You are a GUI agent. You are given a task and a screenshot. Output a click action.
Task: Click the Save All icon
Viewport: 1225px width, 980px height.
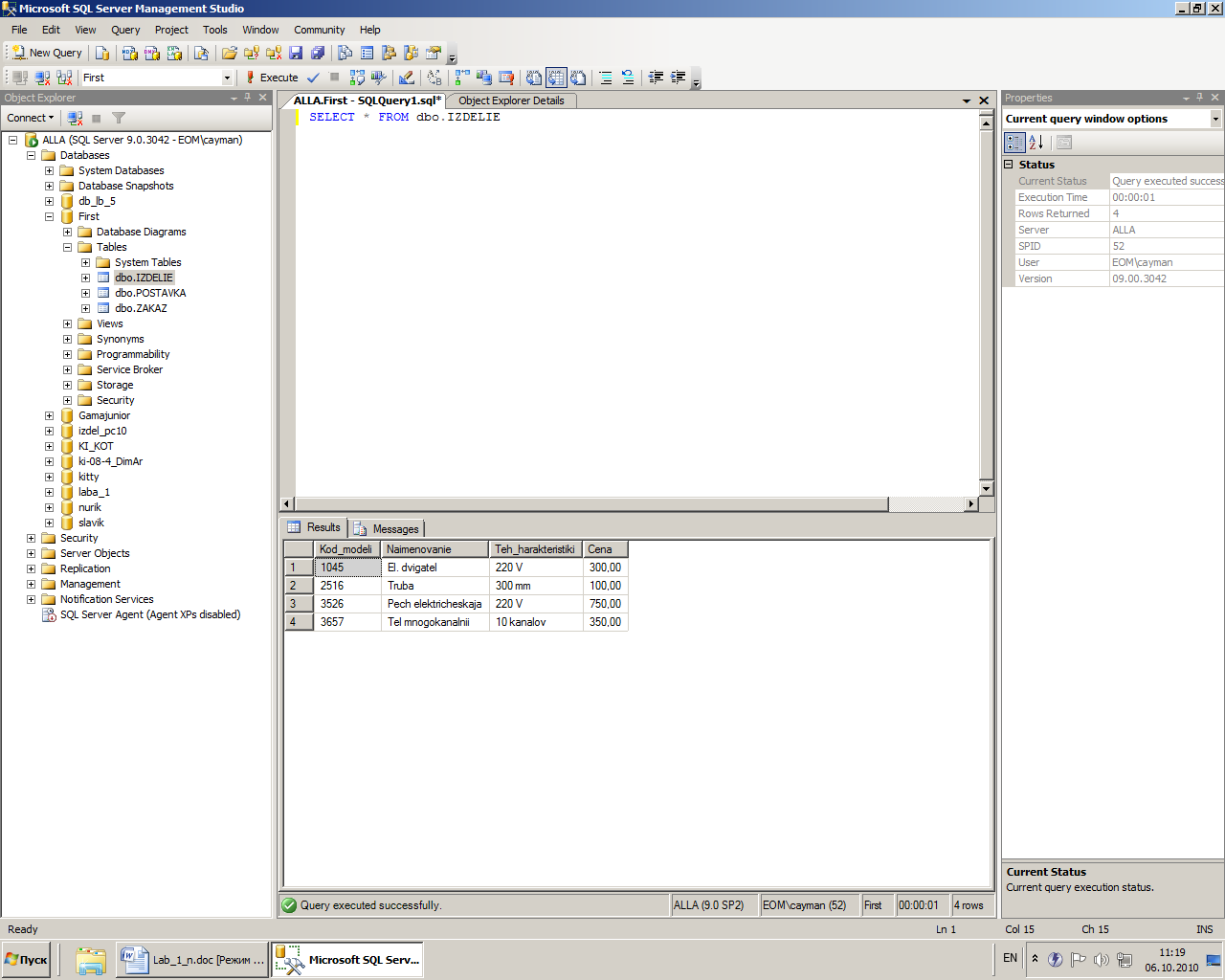318,53
